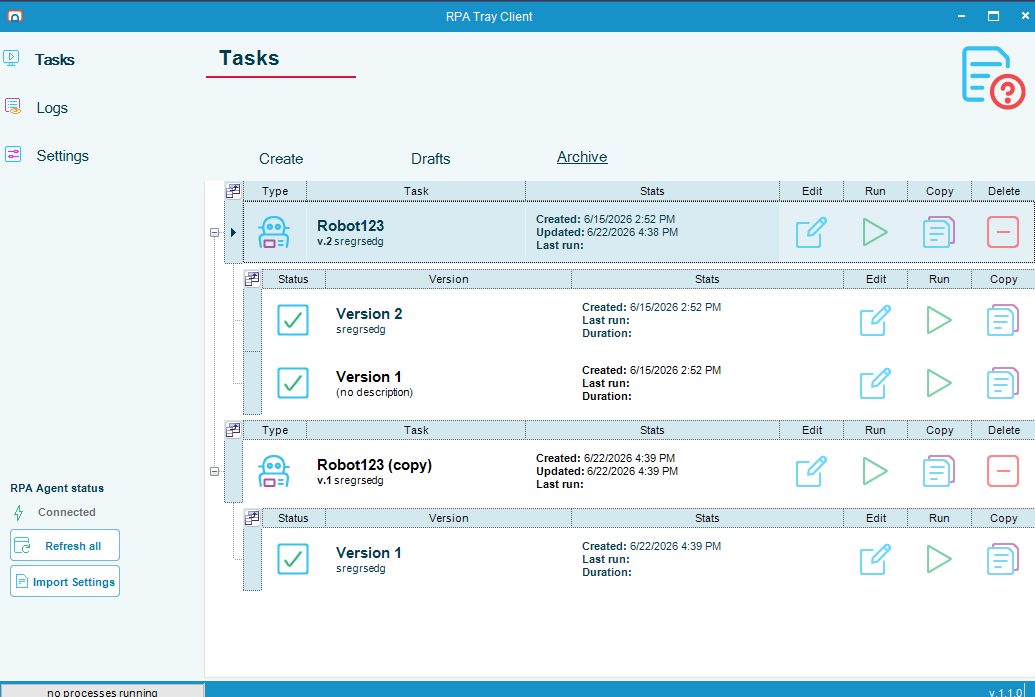
Task: Click the Connected status text
Action: pos(67,512)
